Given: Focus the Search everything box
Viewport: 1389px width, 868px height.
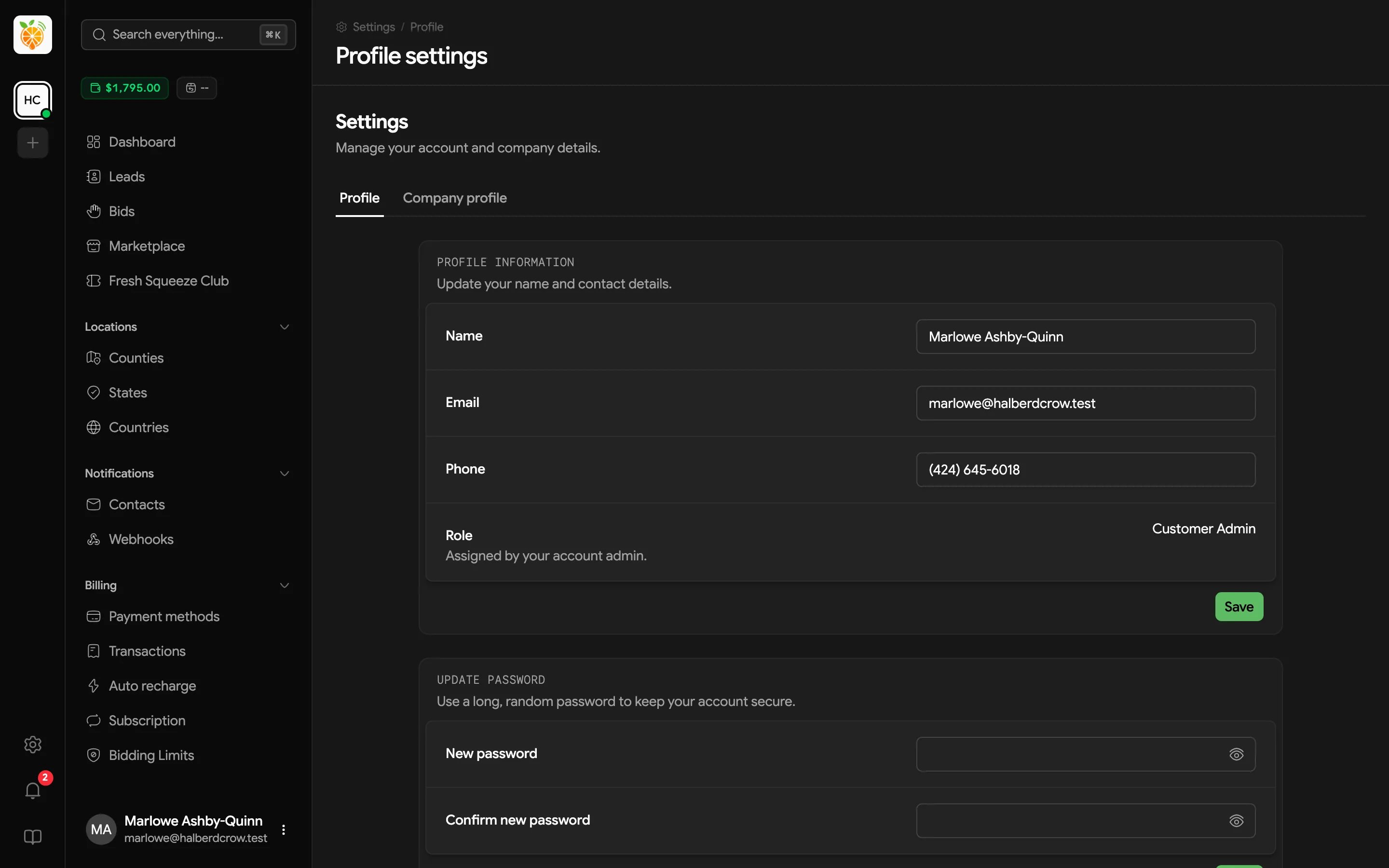Looking at the screenshot, I should click(188, 34).
